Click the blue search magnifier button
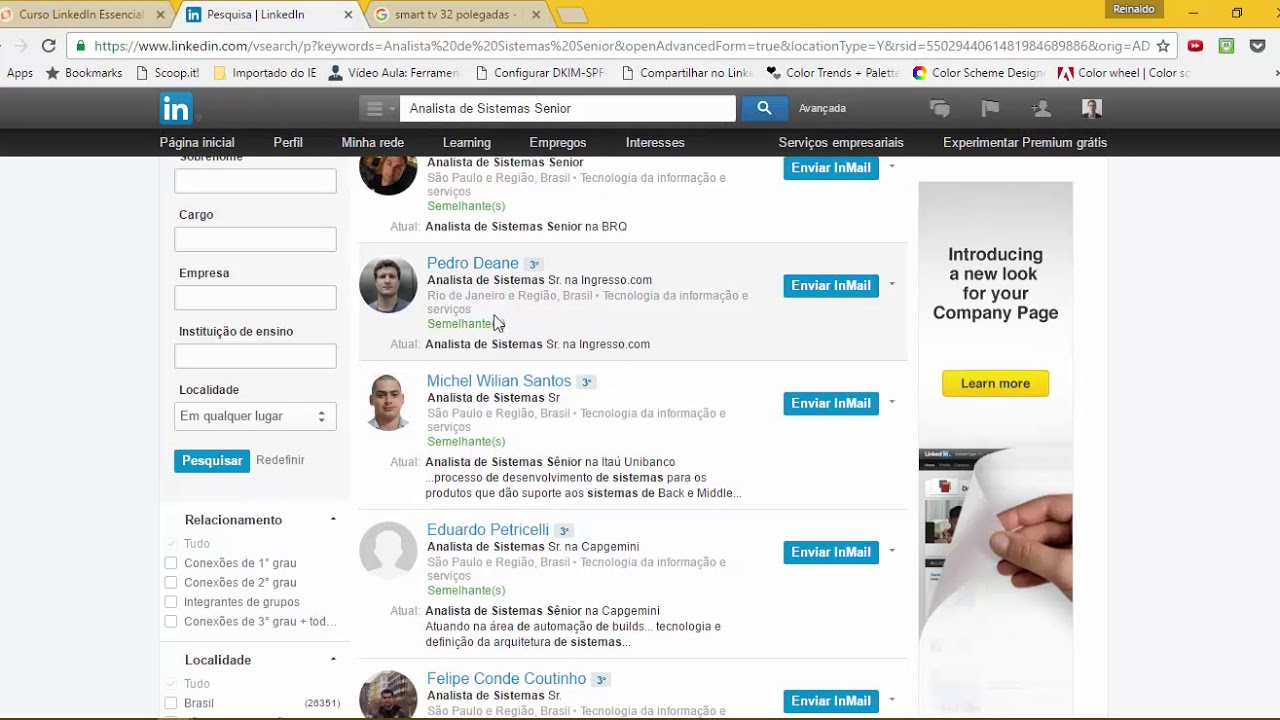This screenshot has width=1280, height=720. (764, 108)
